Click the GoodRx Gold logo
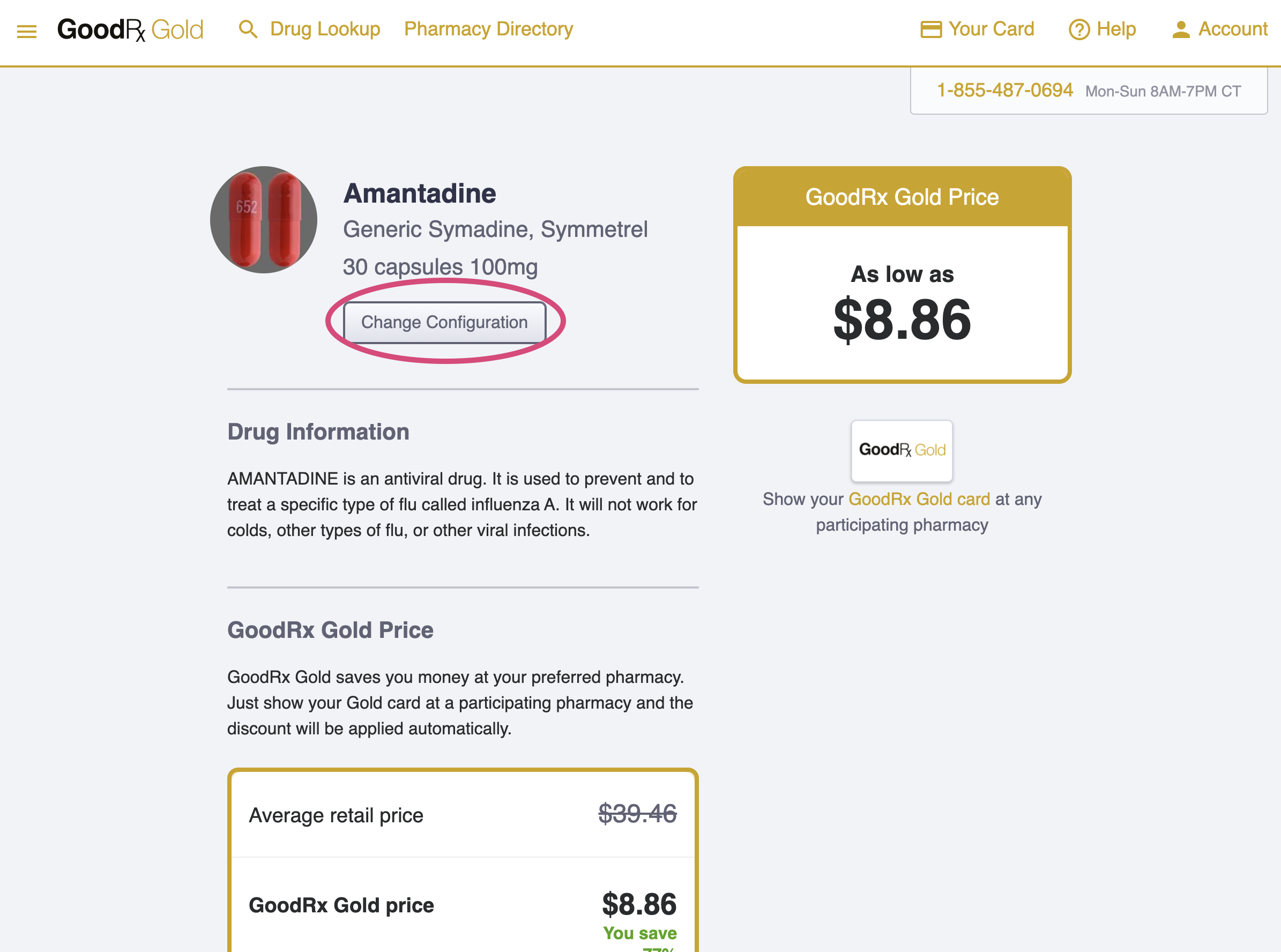The height and width of the screenshot is (952, 1281). (130, 29)
